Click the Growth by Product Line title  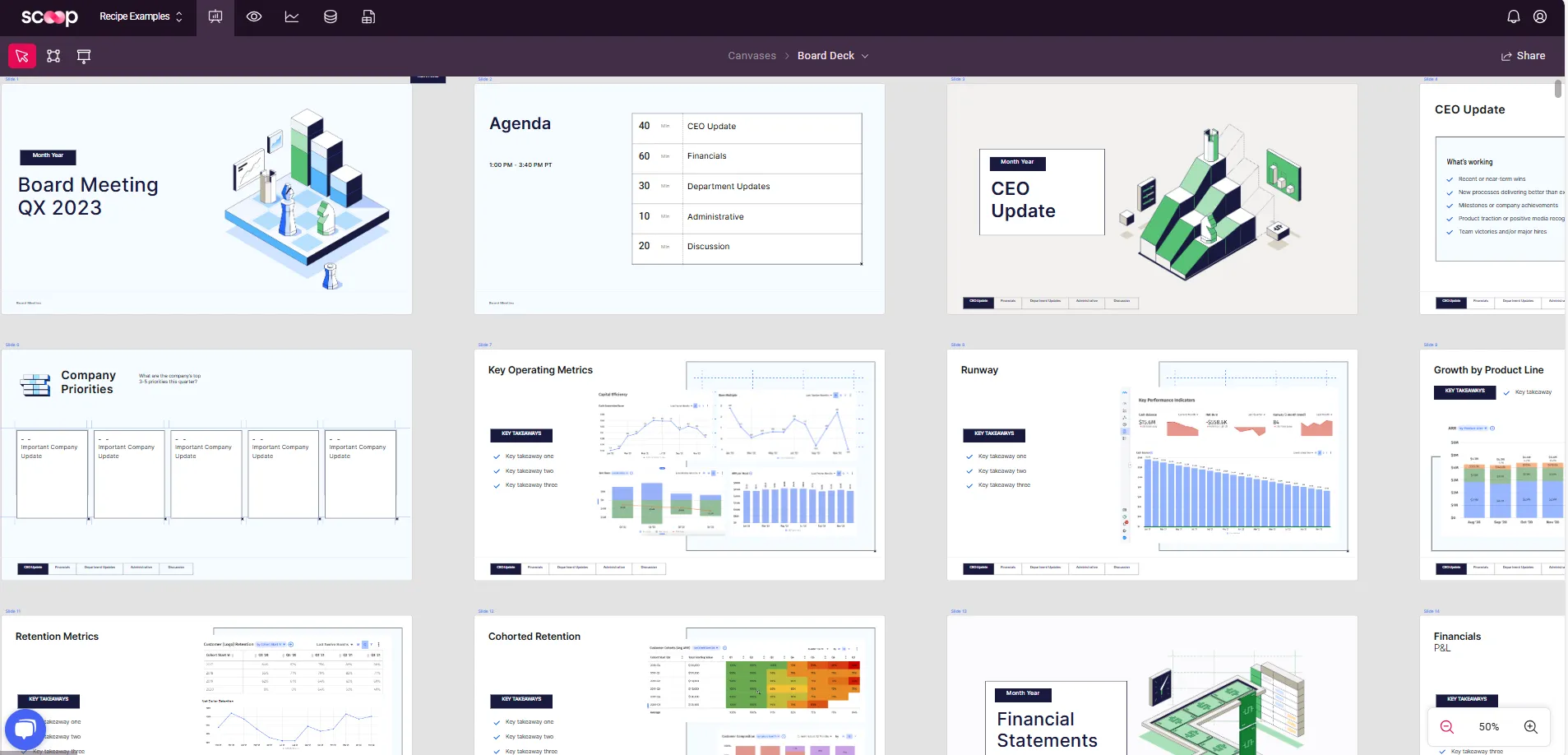(x=1488, y=370)
